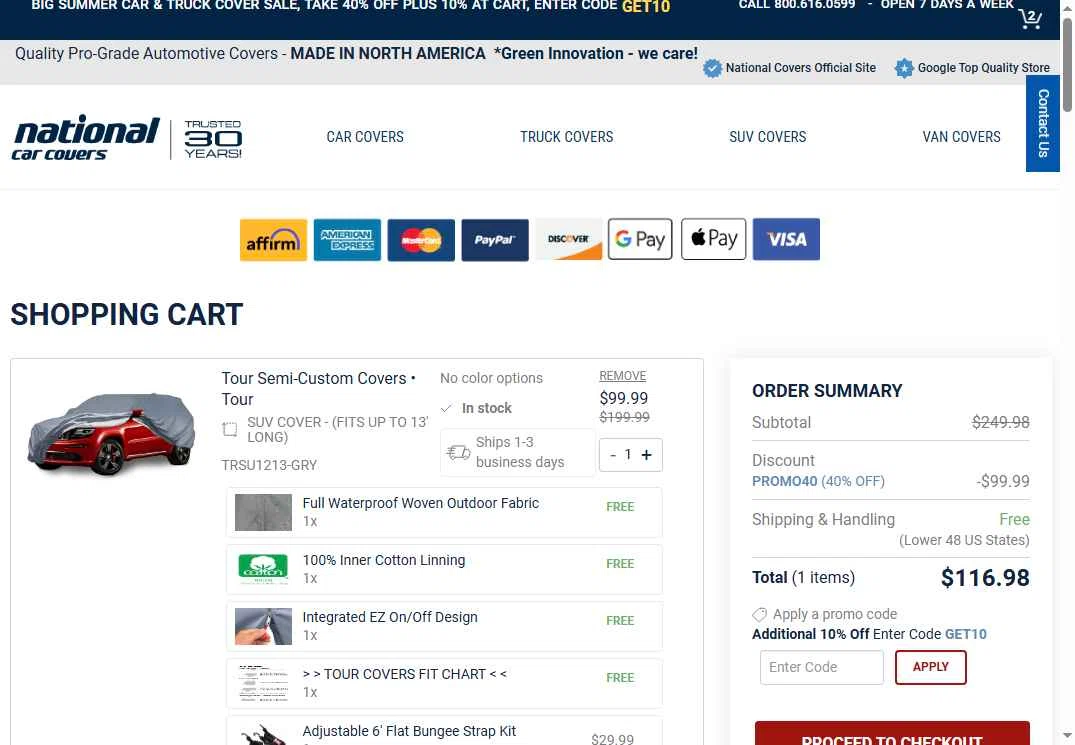This screenshot has width=1075, height=745.
Task: Open the Contact Us side tab
Action: point(1043,123)
